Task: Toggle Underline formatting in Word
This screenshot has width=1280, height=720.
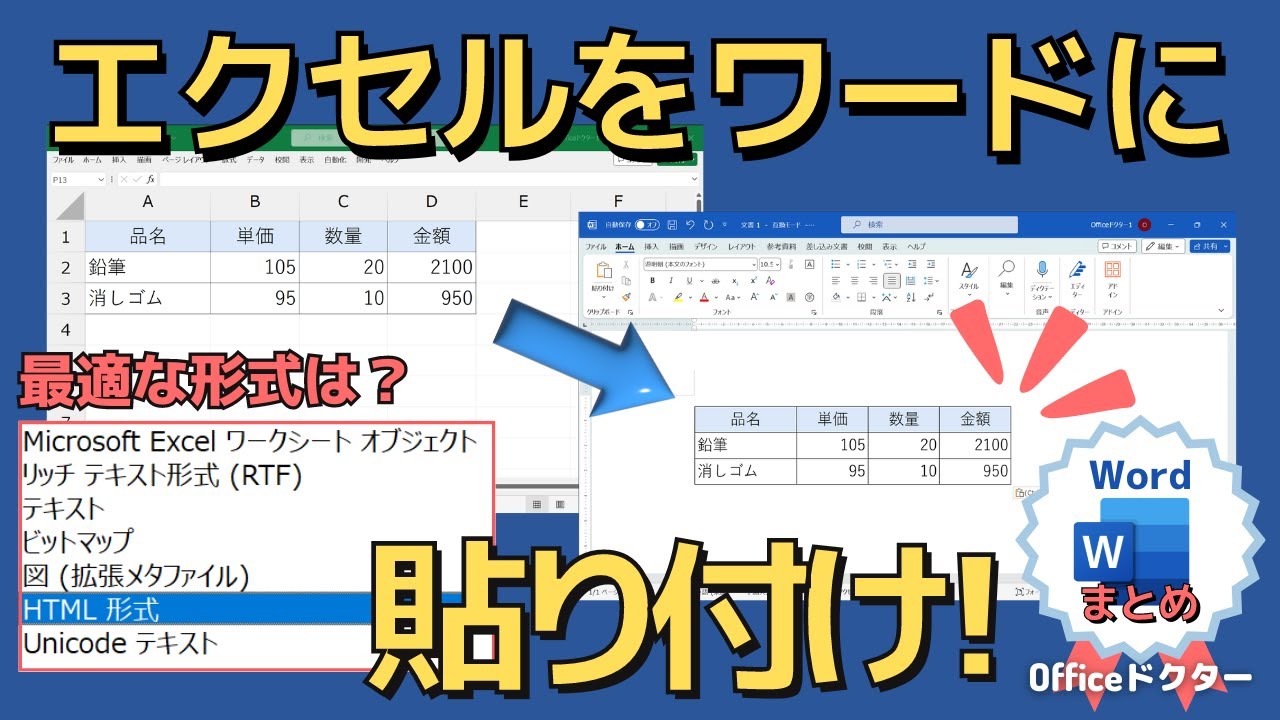Action: click(x=690, y=280)
